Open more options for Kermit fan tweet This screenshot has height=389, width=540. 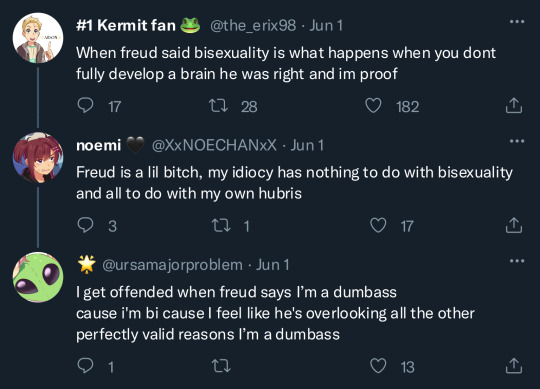[x=517, y=21]
